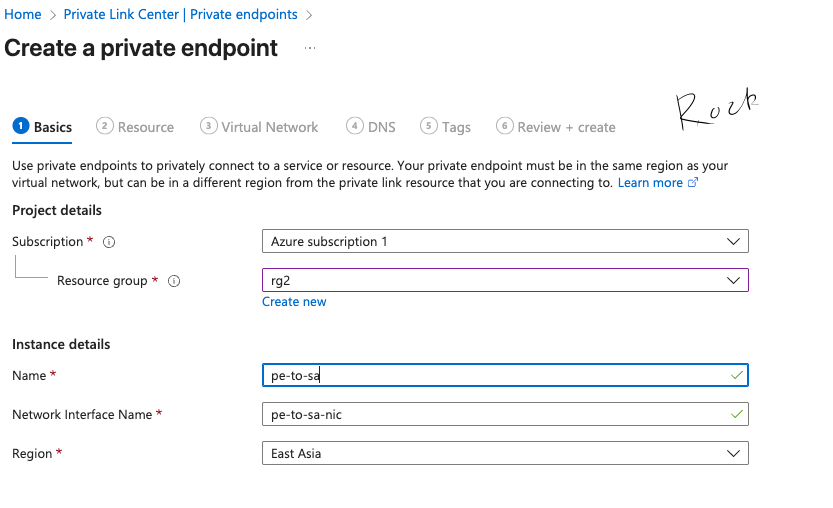Open the Virtual Network tab
The width and height of the screenshot is (833, 508).
[x=269, y=127]
